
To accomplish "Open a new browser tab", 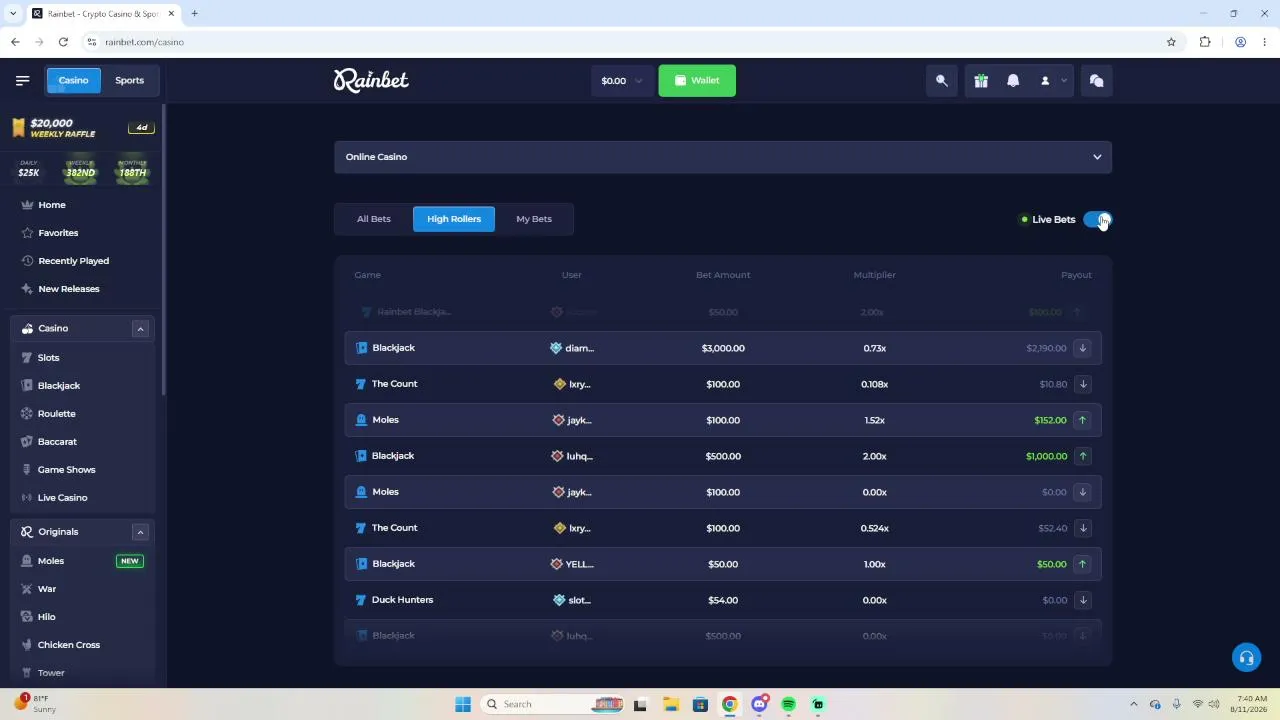I will coord(194,13).
